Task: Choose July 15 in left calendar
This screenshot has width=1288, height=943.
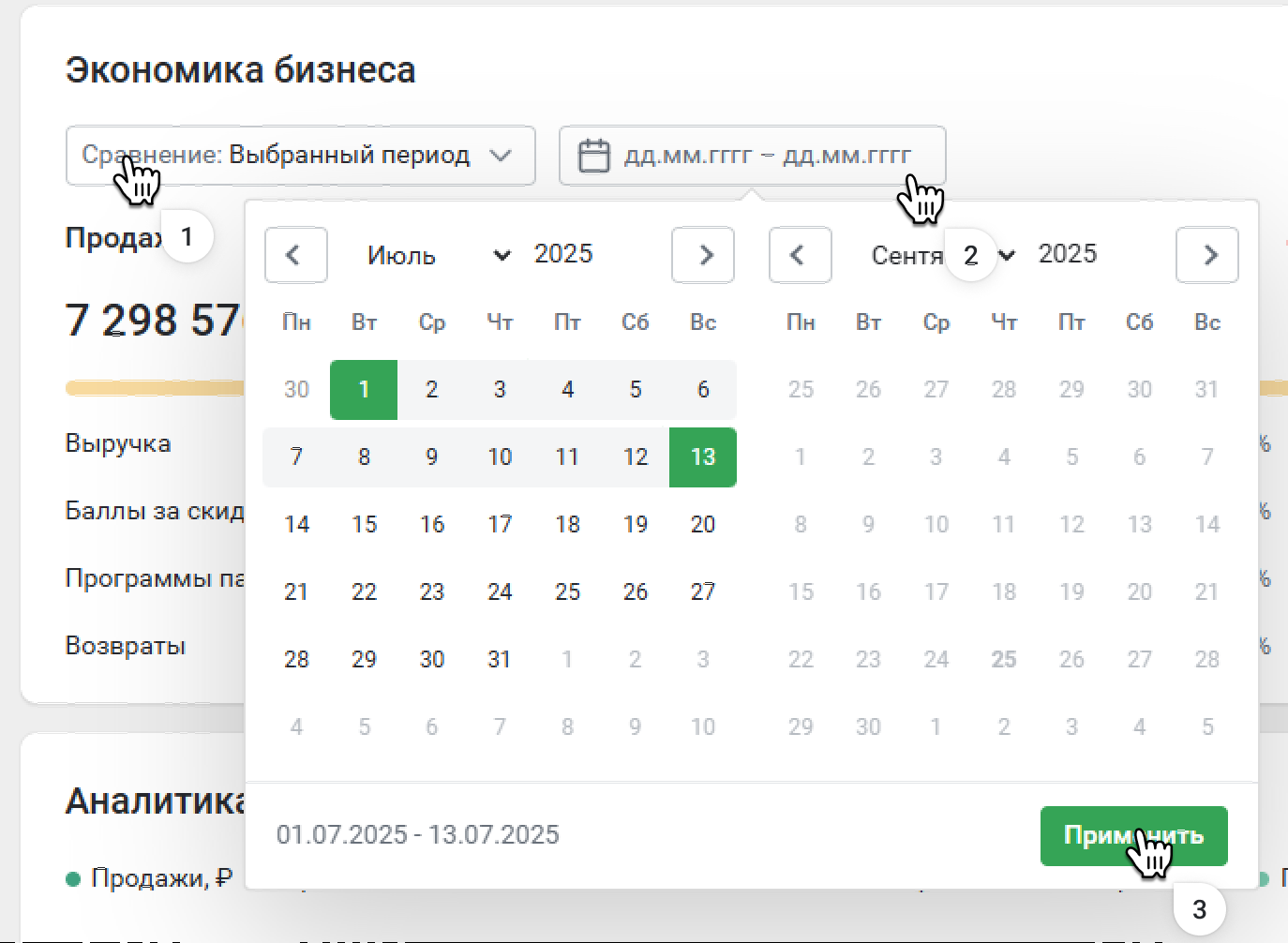Action: pyautogui.click(x=364, y=524)
